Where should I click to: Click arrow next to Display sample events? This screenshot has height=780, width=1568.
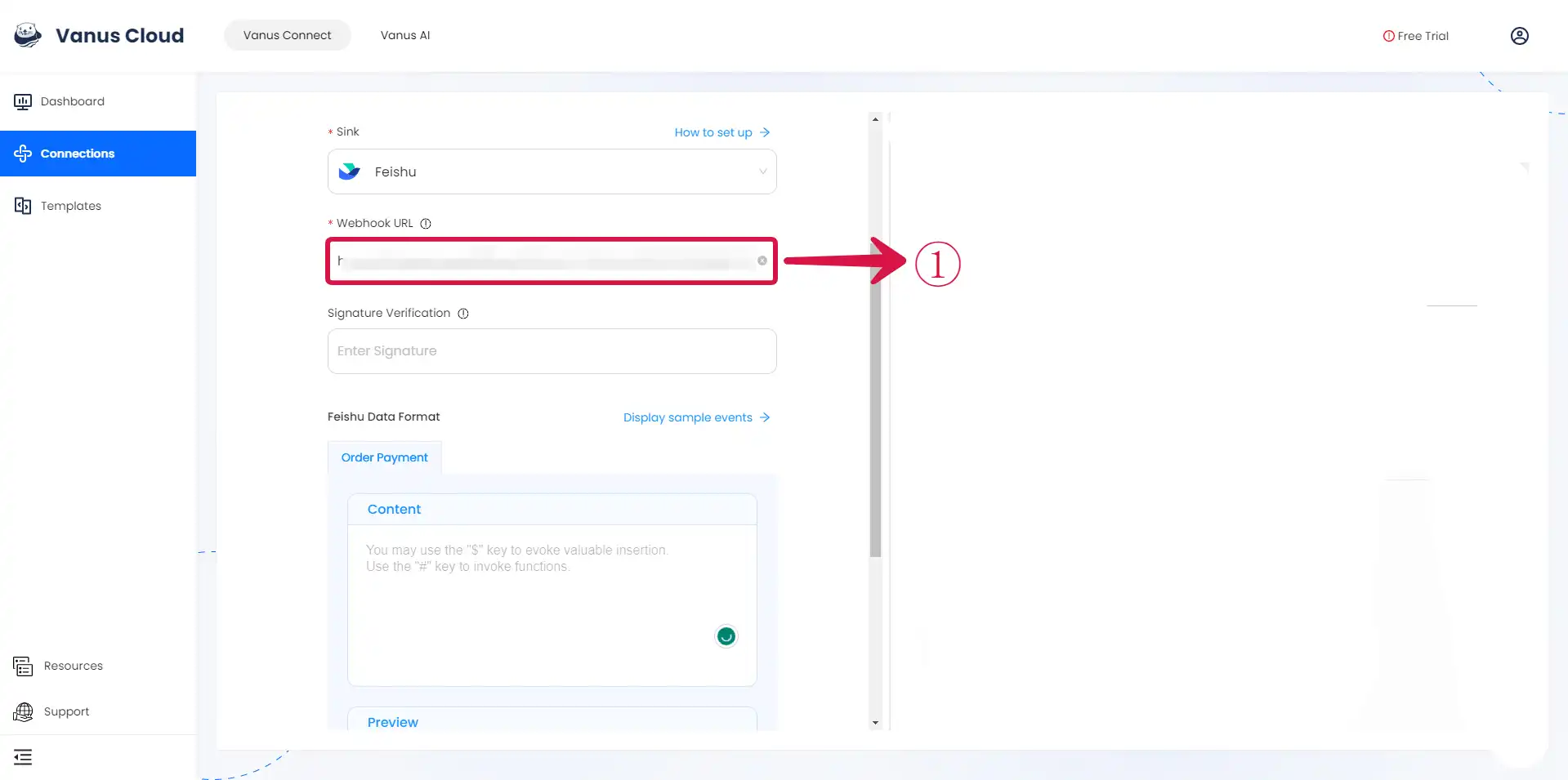click(x=765, y=417)
